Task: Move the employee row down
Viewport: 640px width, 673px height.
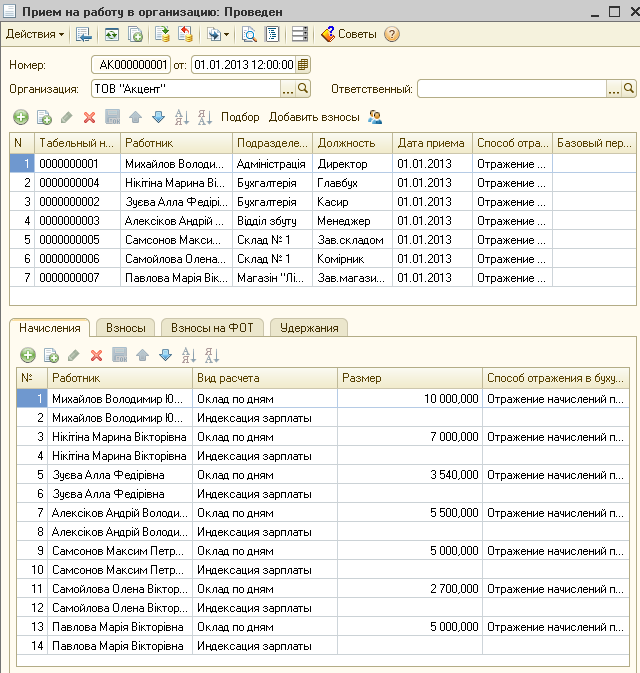Action: pos(158,117)
